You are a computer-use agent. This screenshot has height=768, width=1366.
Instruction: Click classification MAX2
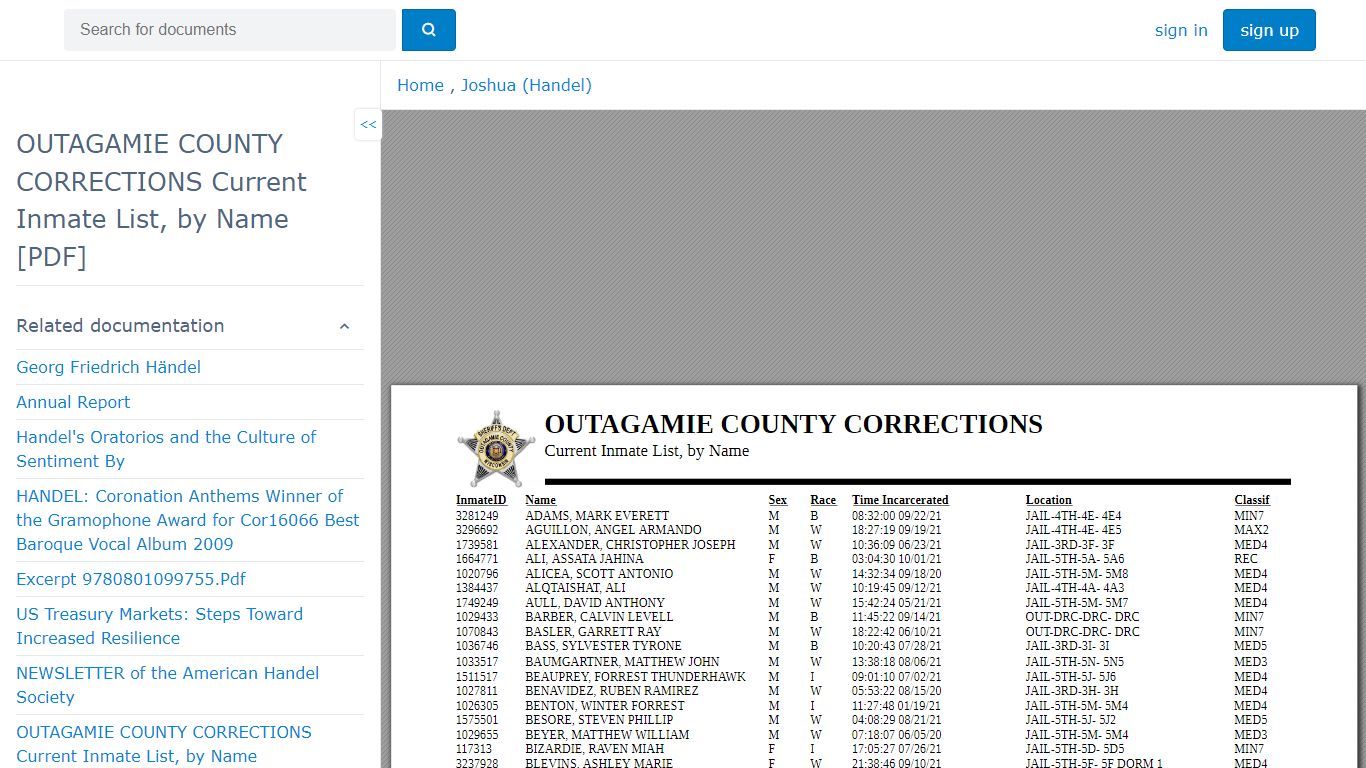pos(1251,530)
